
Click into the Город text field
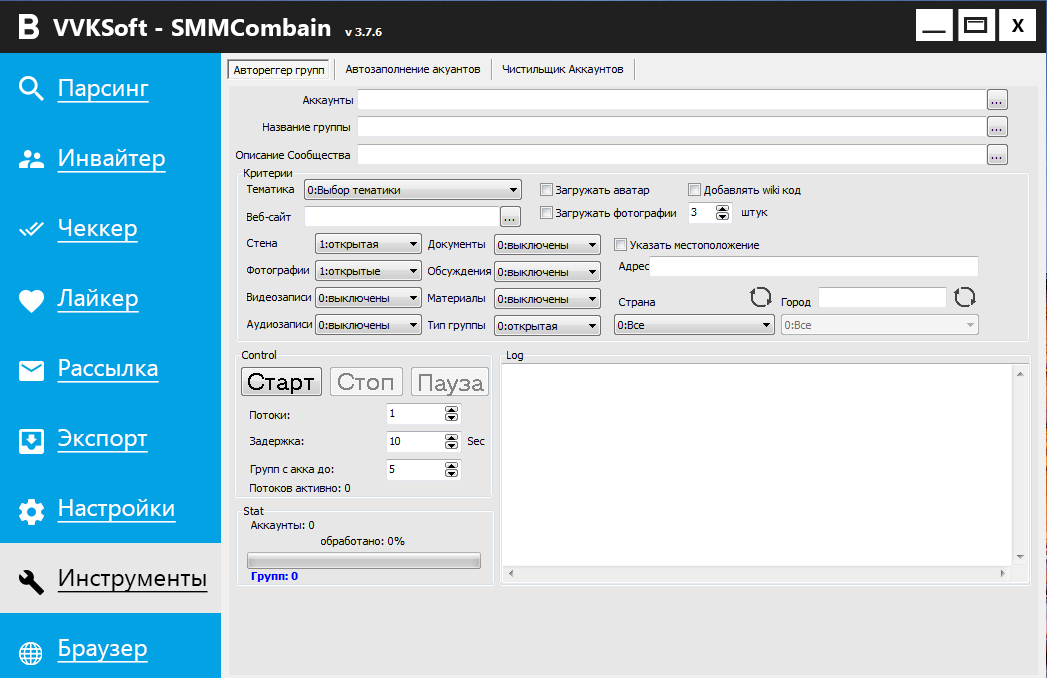882,298
